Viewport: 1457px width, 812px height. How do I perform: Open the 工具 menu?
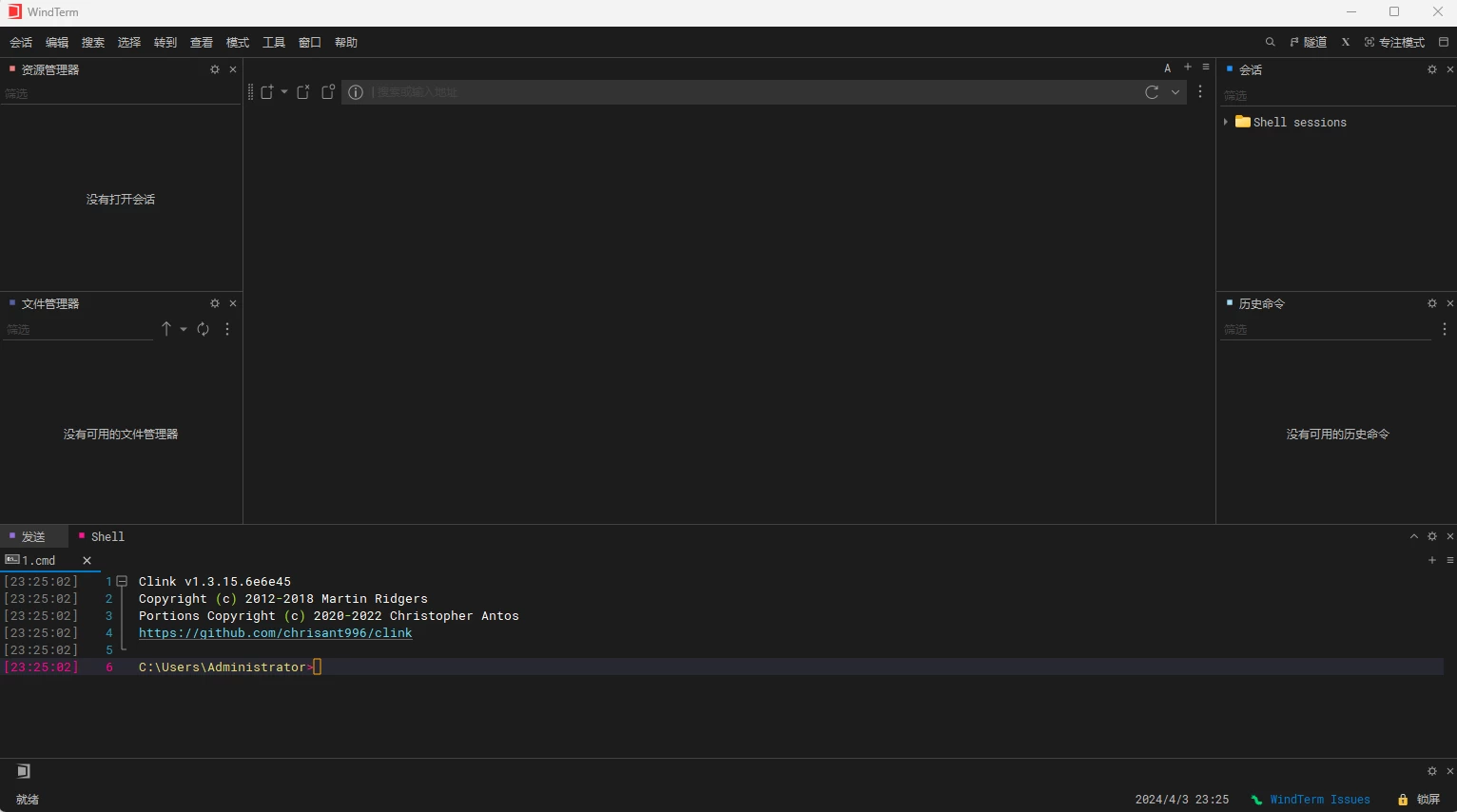(x=273, y=42)
